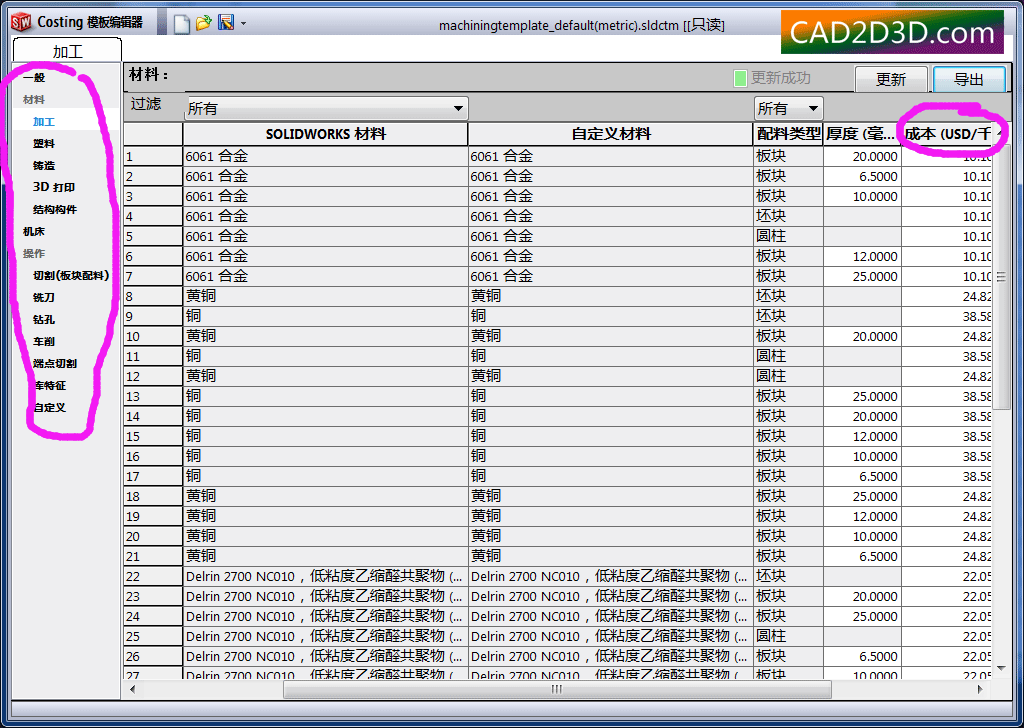1024x728 pixels.
Task: Select 端点切割 operation in sidebar
Action: (55, 364)
